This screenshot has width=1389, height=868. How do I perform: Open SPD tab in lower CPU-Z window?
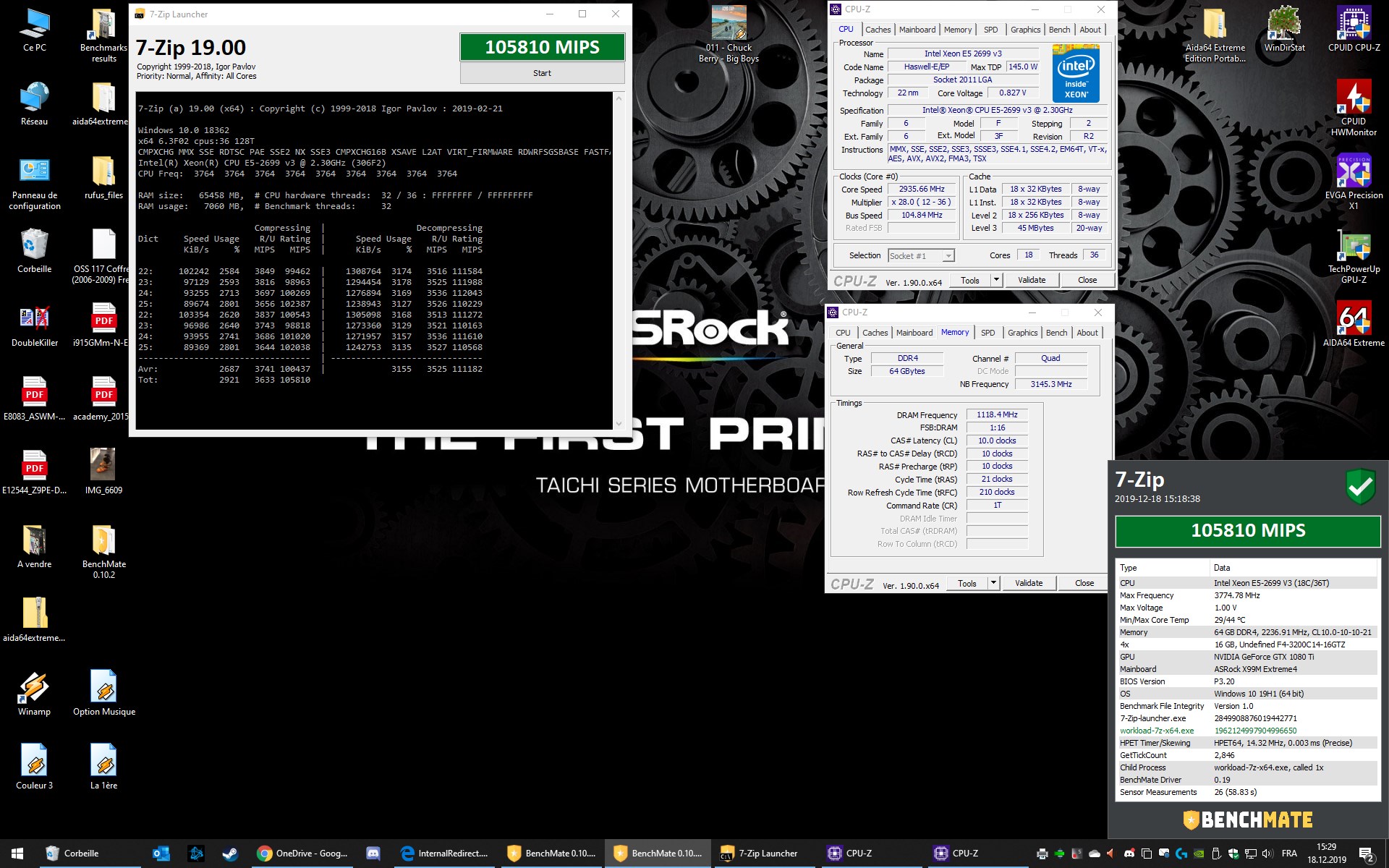point(987,333)
